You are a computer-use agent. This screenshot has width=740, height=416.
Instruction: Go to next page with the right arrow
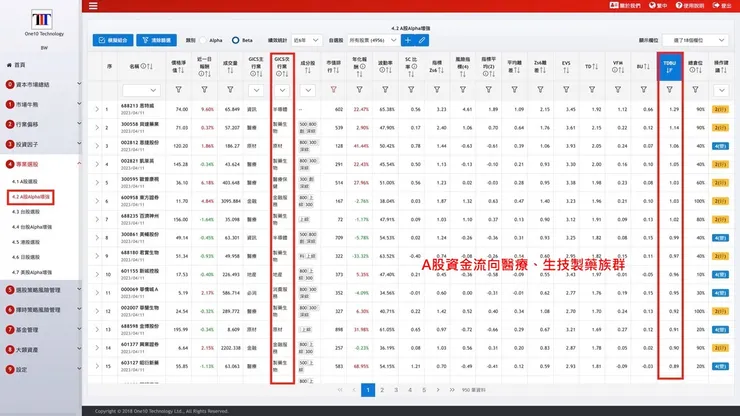(438, 390)
